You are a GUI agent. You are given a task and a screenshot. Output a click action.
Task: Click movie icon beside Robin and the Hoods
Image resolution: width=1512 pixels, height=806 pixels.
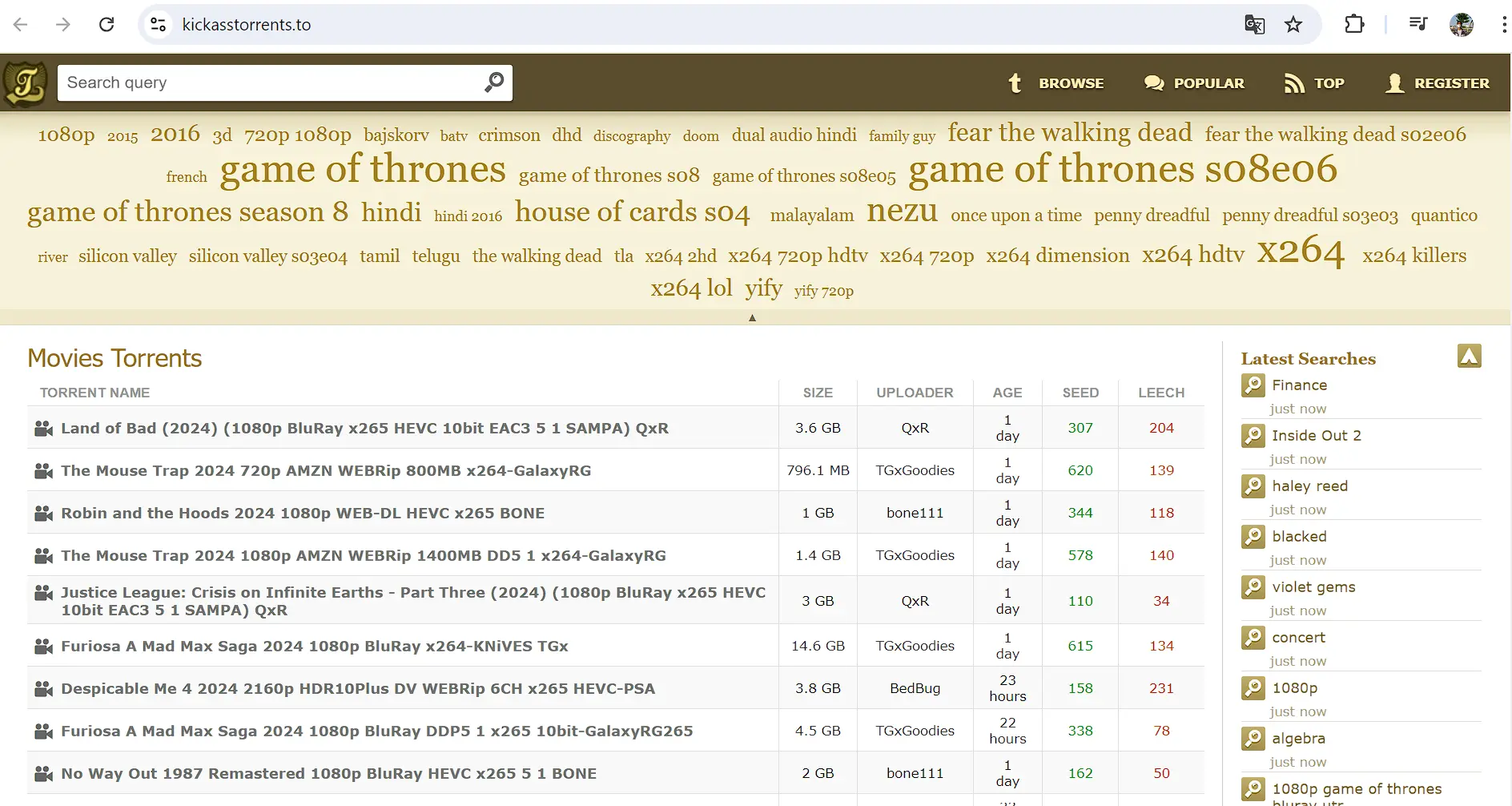43,514
